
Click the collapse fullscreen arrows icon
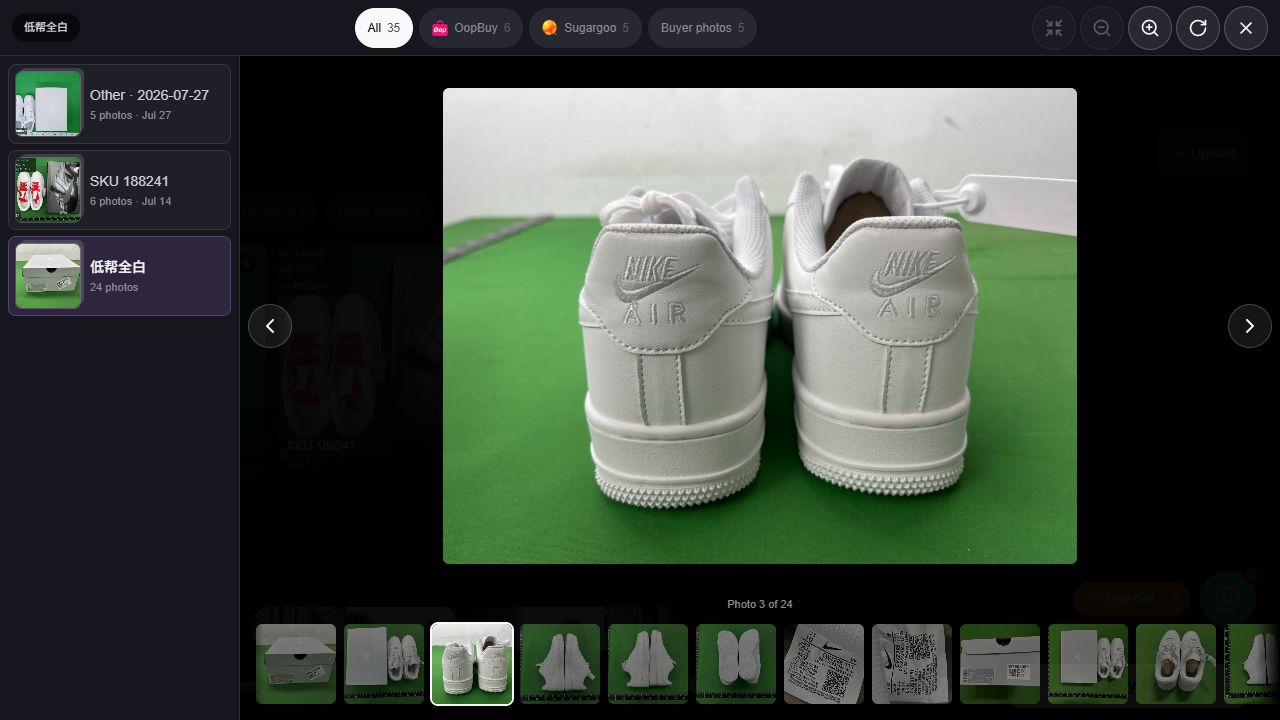pyautogui.click(x=1054, y=28)
